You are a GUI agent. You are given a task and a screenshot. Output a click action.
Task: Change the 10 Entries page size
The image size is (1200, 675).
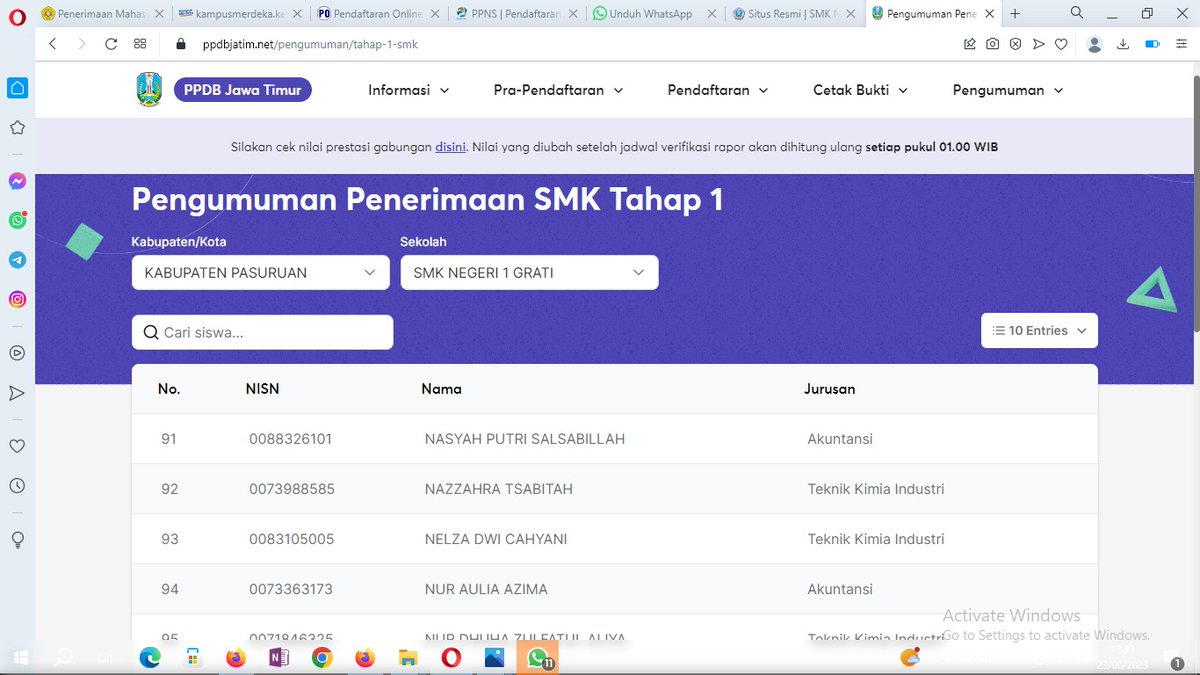click(x=1039, y=331)
